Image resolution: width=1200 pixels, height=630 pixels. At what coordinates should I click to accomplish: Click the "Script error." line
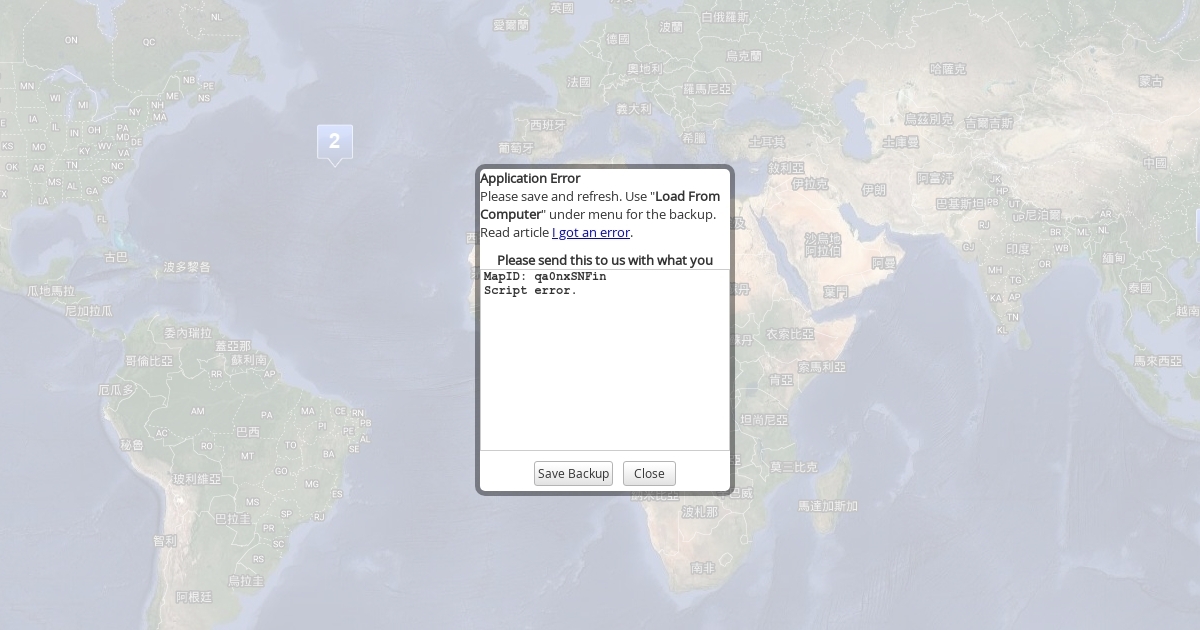click(x=530, y=291)
